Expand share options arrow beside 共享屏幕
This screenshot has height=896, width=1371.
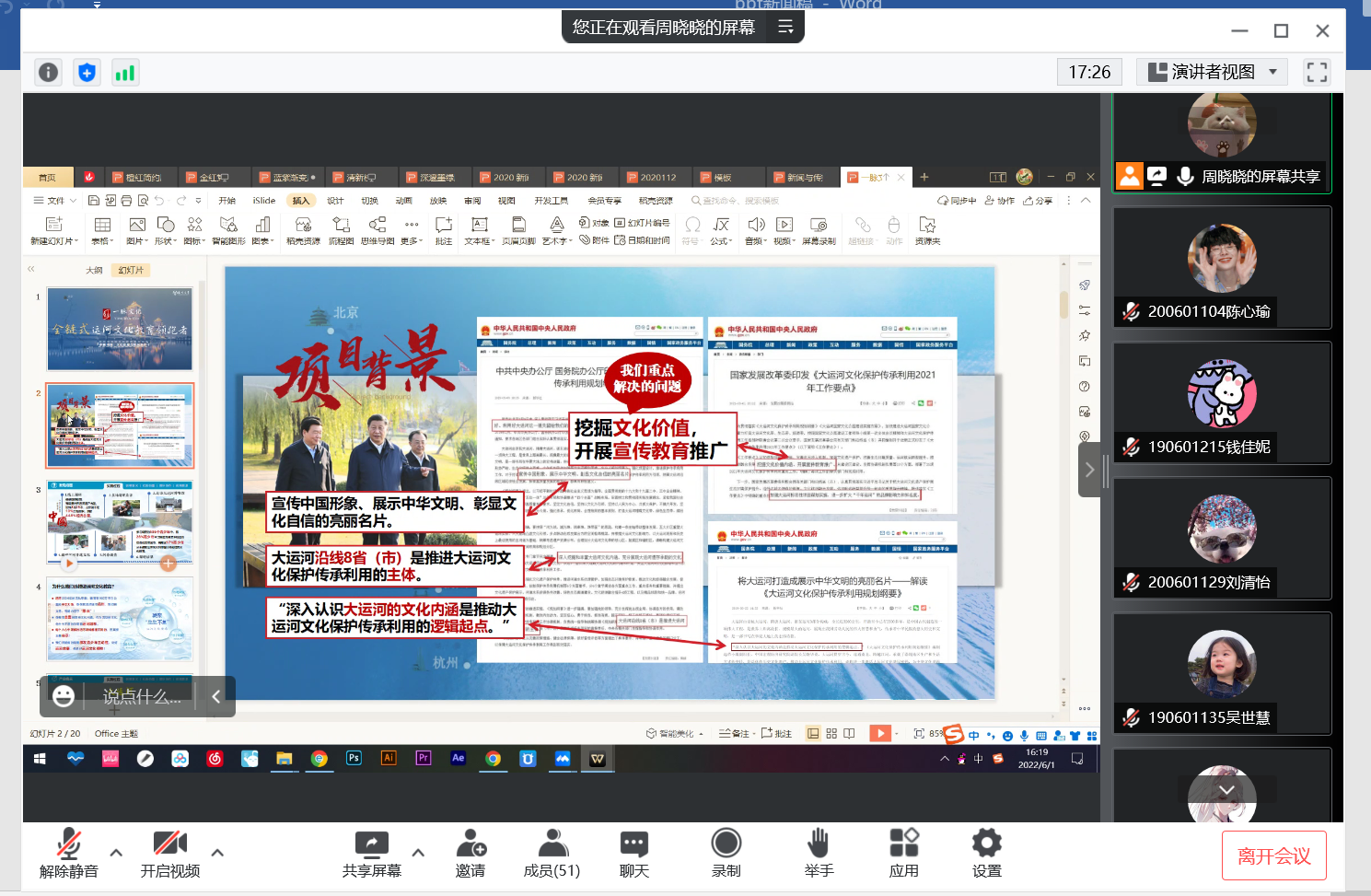coord(418,852)
